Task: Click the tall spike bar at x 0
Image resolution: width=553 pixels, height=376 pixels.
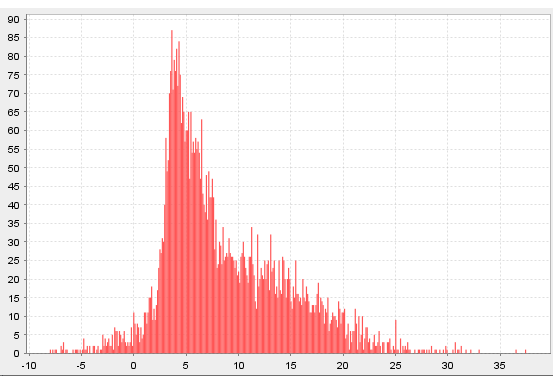Action: point(134,333)
